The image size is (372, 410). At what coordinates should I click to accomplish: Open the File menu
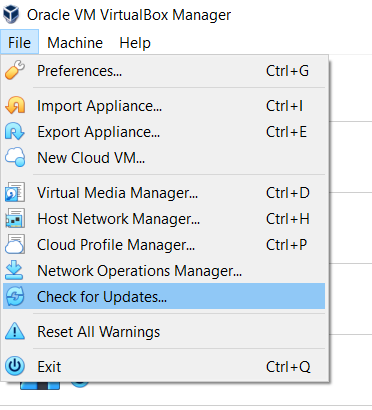click(20, 43)
